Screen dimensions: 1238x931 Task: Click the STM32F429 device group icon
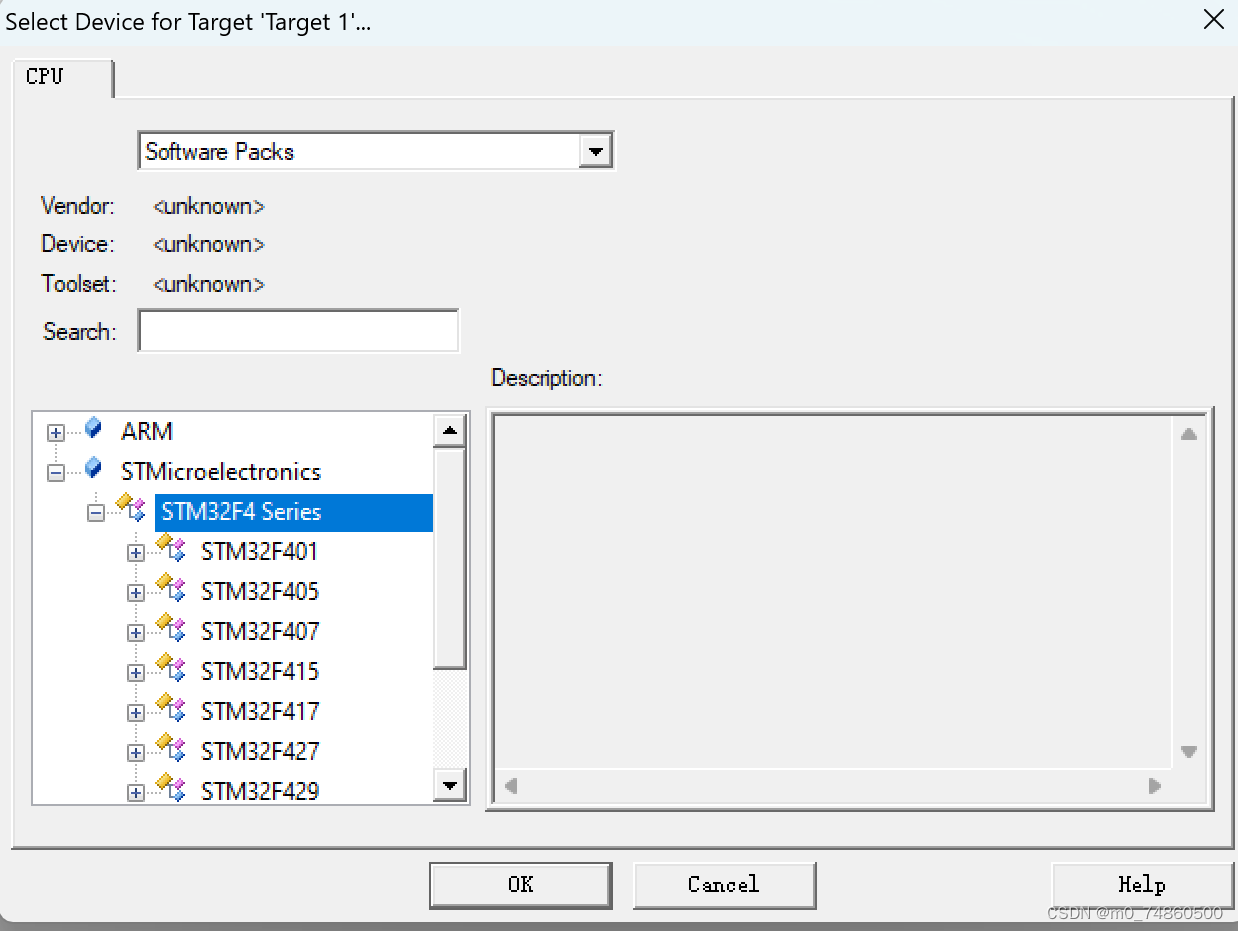click(172, 789)
